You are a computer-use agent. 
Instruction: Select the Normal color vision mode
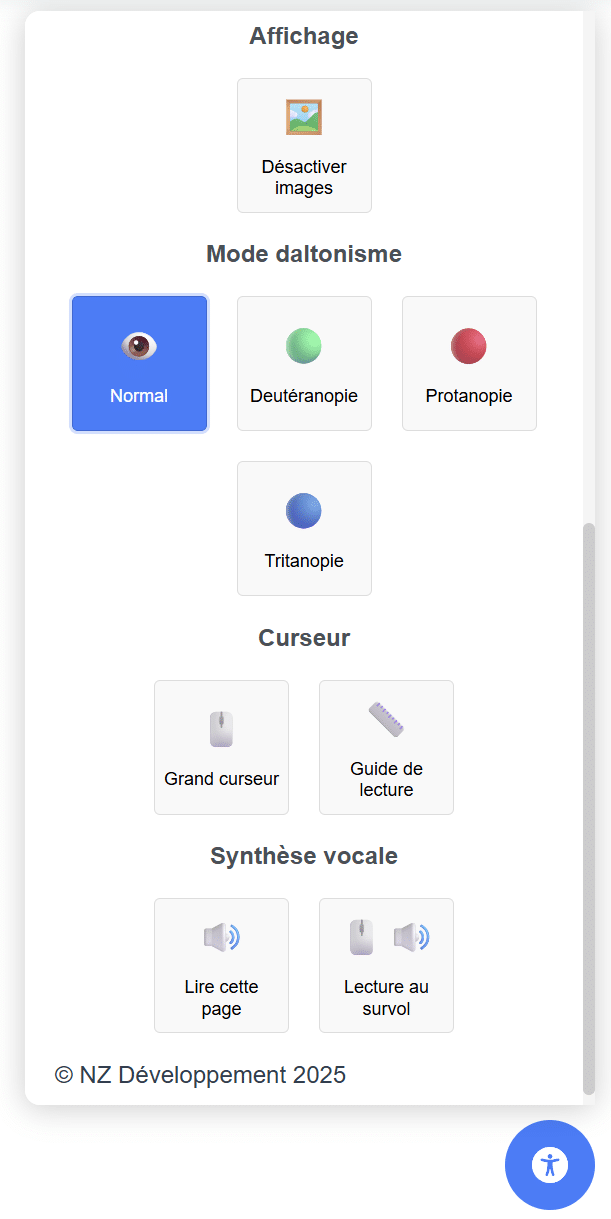[139, 396]
